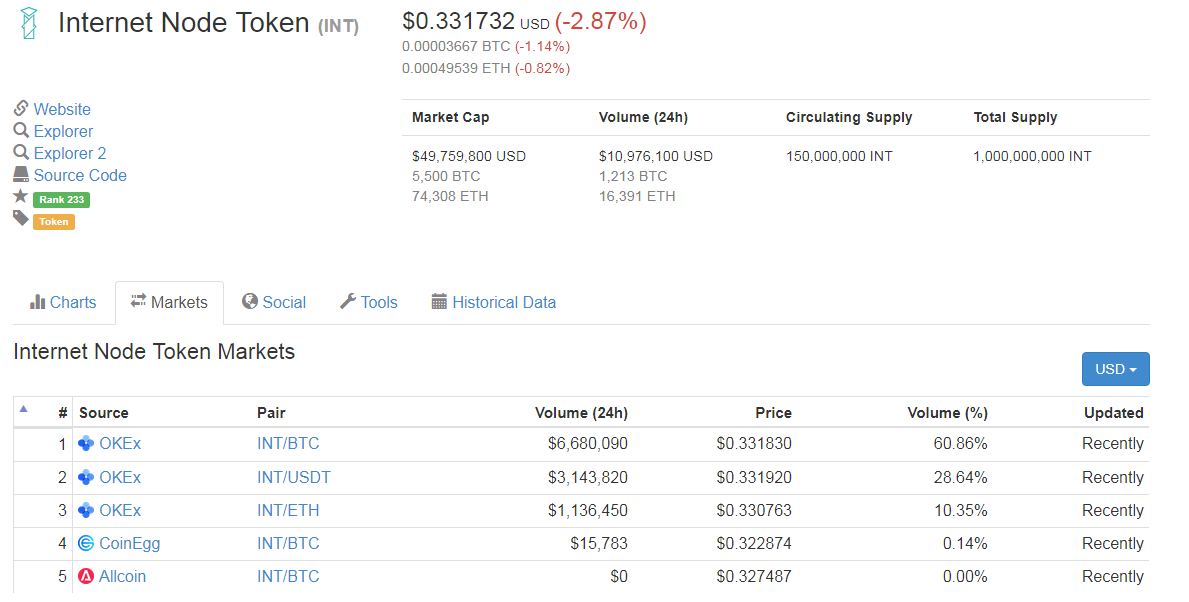The width and height of the screenshot is (1189, 602).
Task: Open the Historical Data tab
Action: coord(493,302)
